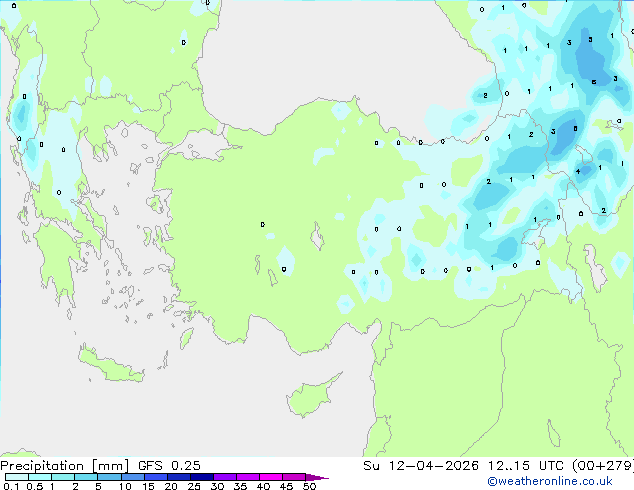634x490 pixels.
Task: Click the legend scale label '40'
Action: (x=263, y=486)
